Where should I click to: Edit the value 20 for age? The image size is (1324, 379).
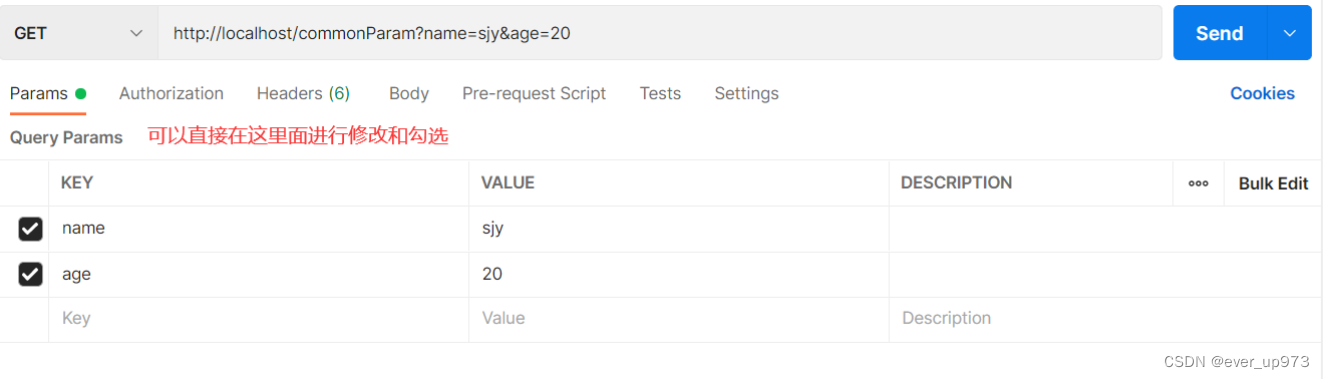(679, 274)
